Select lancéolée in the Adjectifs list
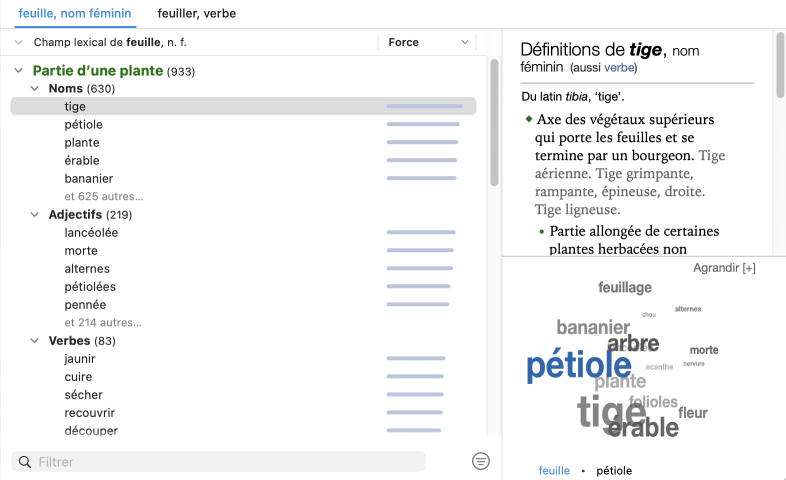This screenshot has height=480, width=786. tap(91, 233)
